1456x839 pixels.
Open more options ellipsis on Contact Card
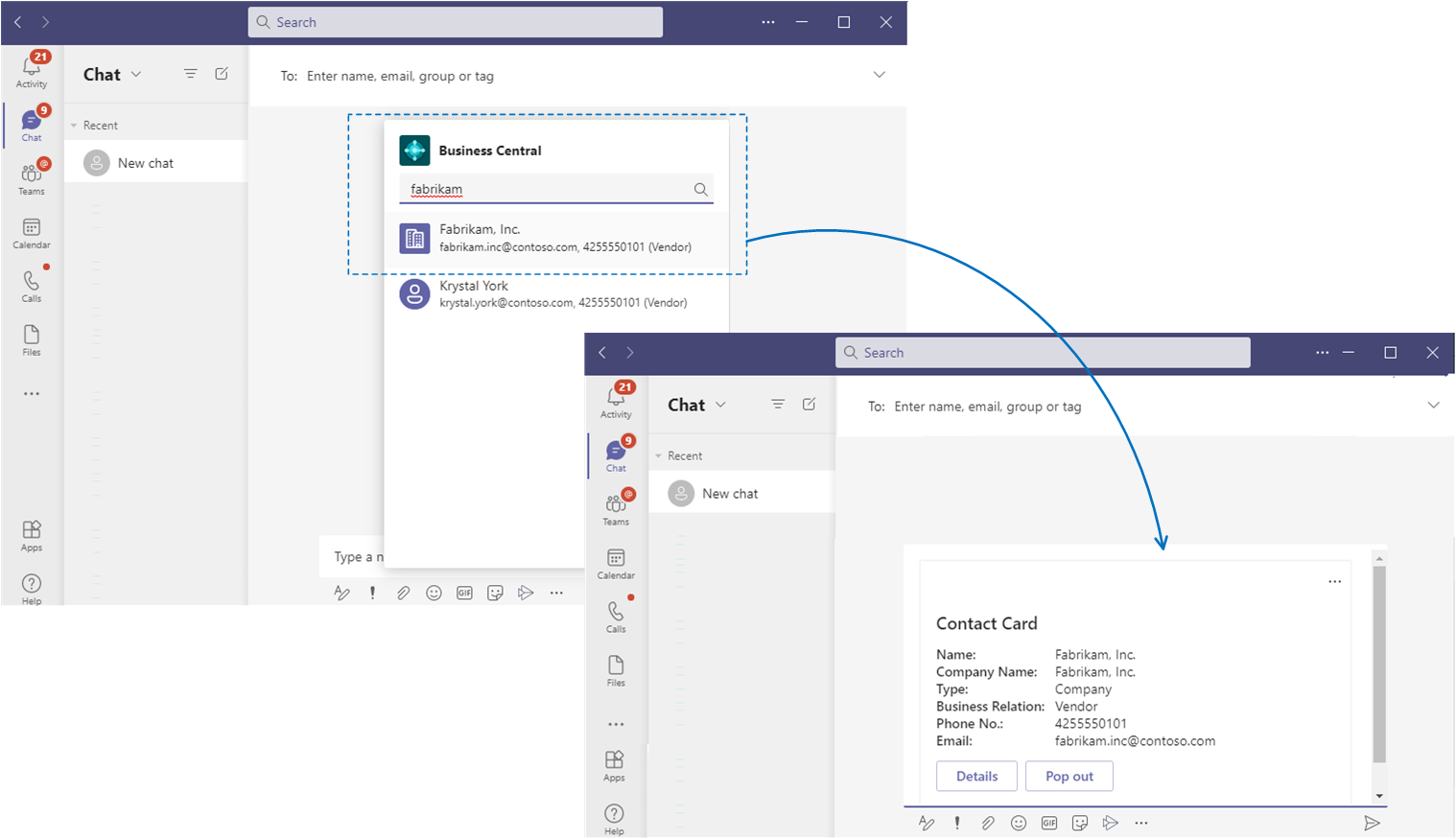pos(1334,581)
